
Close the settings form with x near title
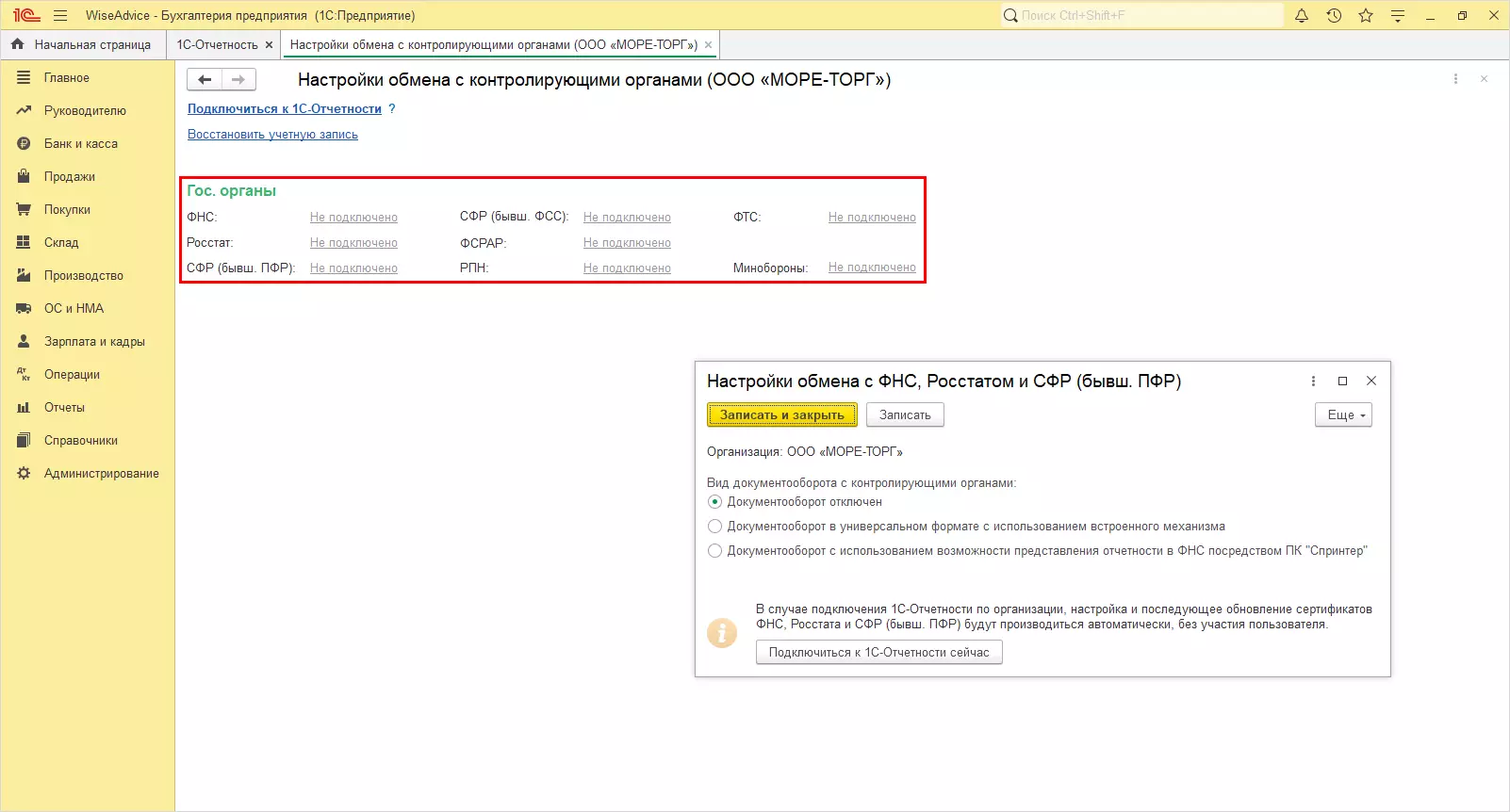click(x=1484, y=79)
